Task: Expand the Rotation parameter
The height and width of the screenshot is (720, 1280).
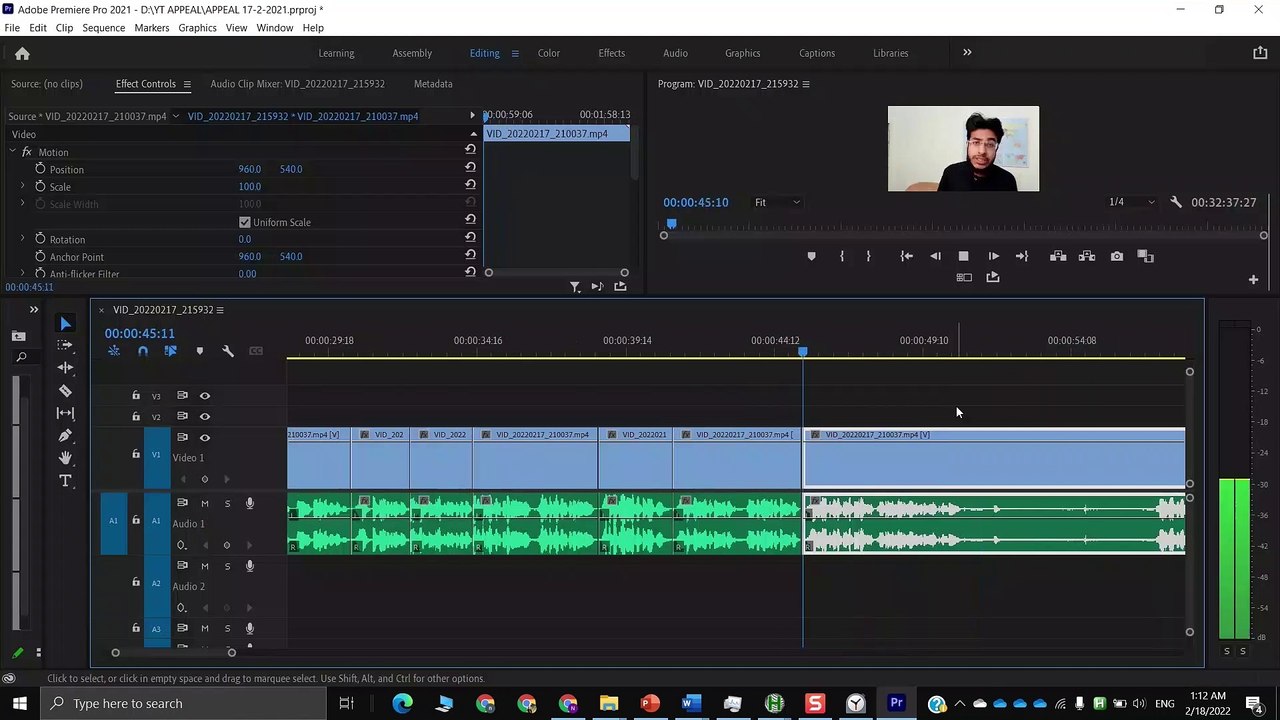Action: tap(22, 239)
